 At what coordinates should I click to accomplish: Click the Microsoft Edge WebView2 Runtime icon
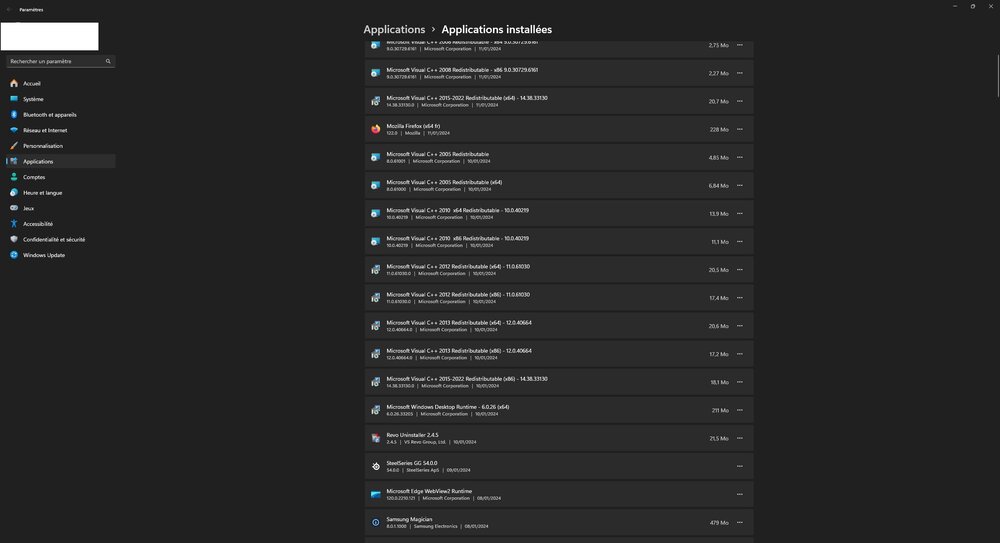[376, 494]
